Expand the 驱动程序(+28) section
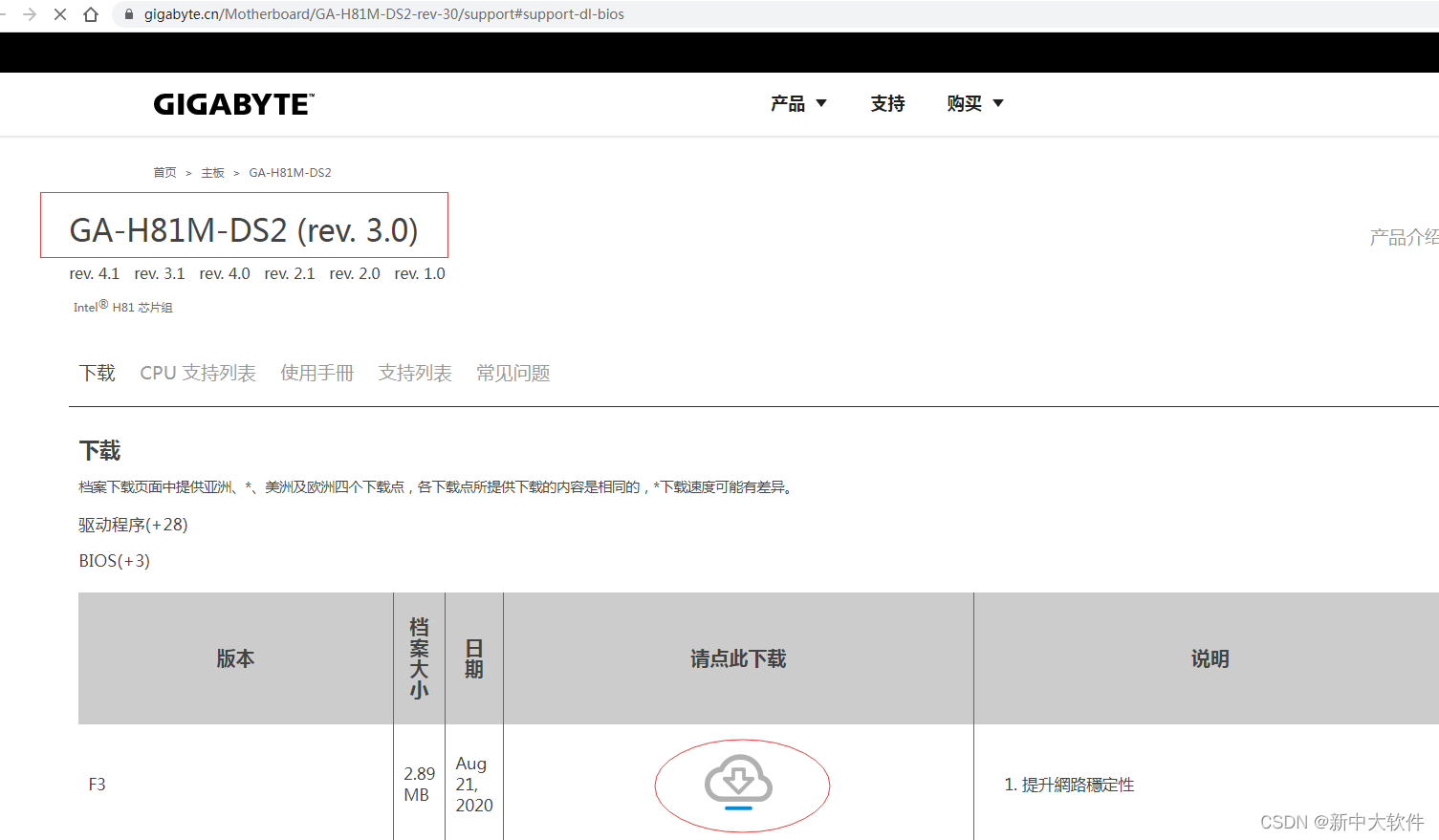The height and width of the screenshot is (840, 1439). click(133, 525)
